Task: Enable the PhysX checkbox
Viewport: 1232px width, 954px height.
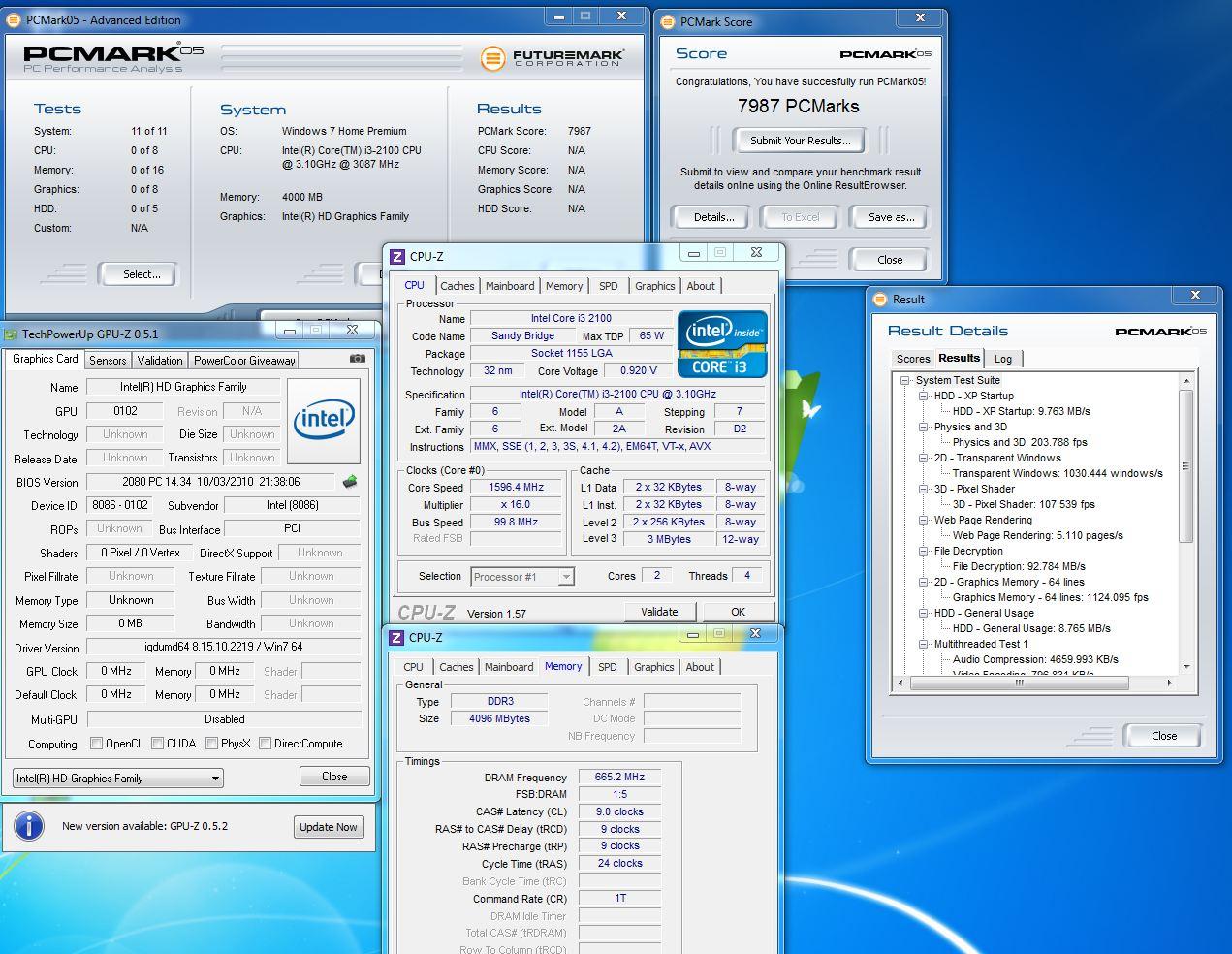Action: pos(211,744)
